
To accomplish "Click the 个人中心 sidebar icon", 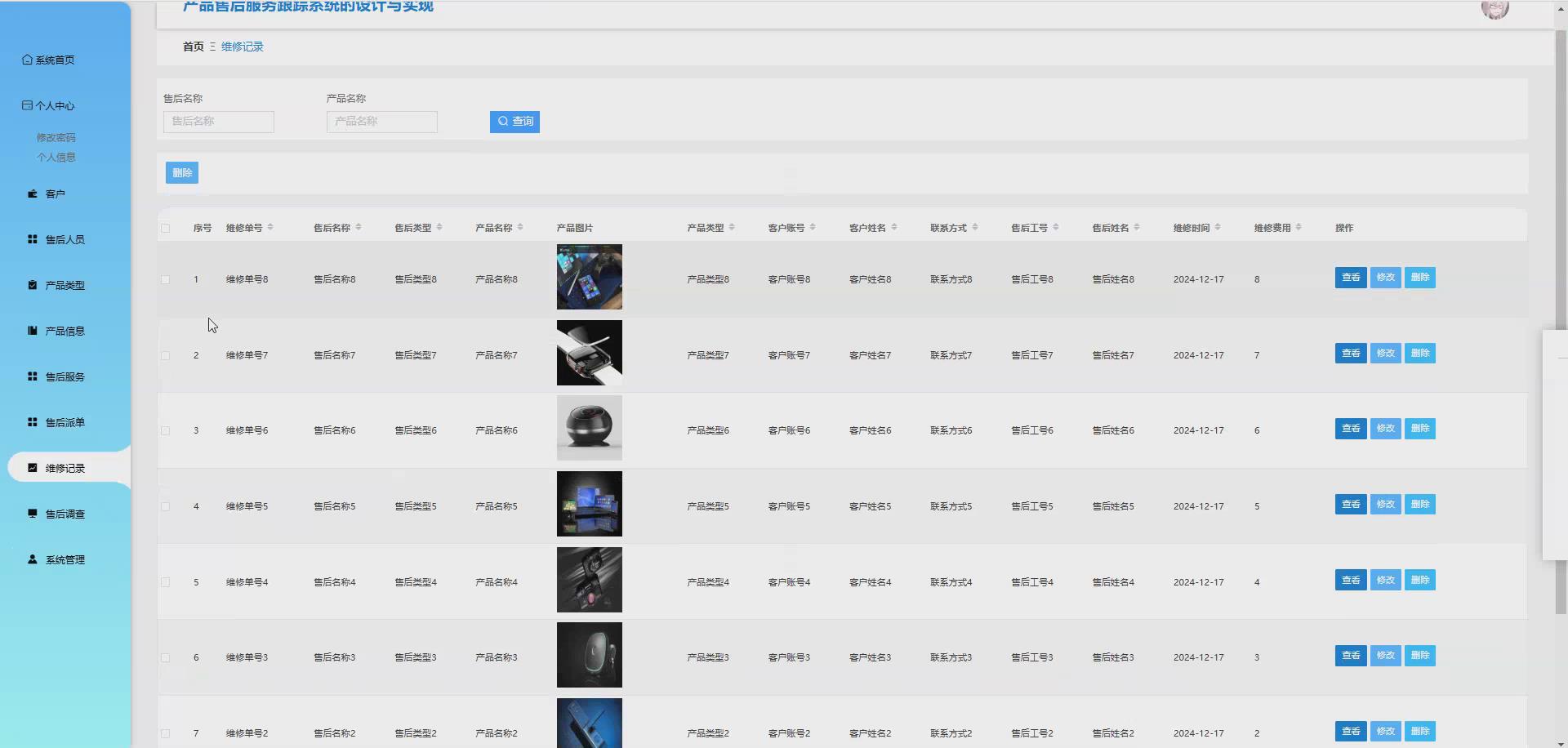I will click(x=28, y=105).
